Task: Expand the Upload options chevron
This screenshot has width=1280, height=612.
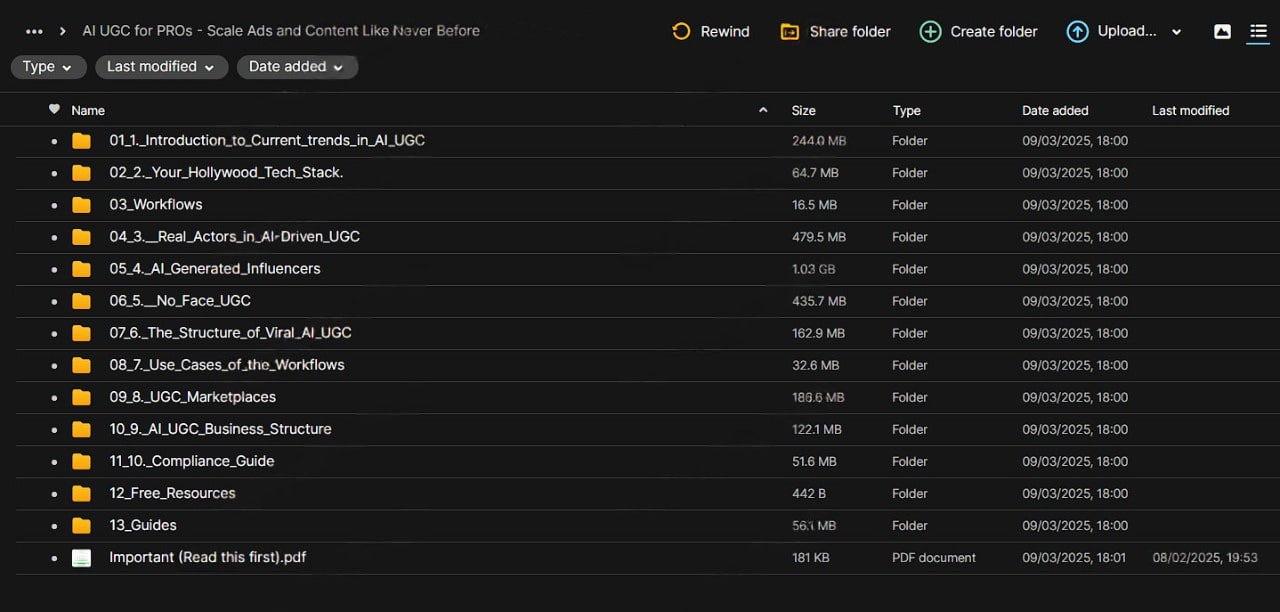Action: pyautogui.click(x=1176, y=32)
